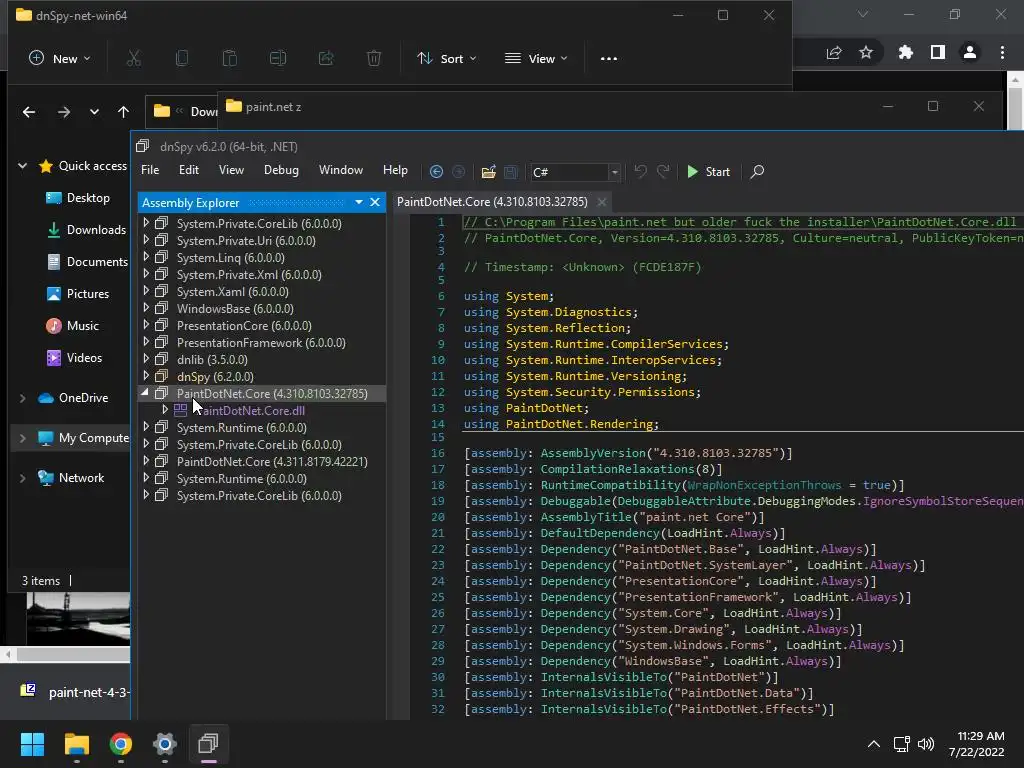Image resolution: width=1024 pixels, height=768 pixels.
Task: Expand the PaintDotNet.Core.dll module node
Action: click(166, 410)
